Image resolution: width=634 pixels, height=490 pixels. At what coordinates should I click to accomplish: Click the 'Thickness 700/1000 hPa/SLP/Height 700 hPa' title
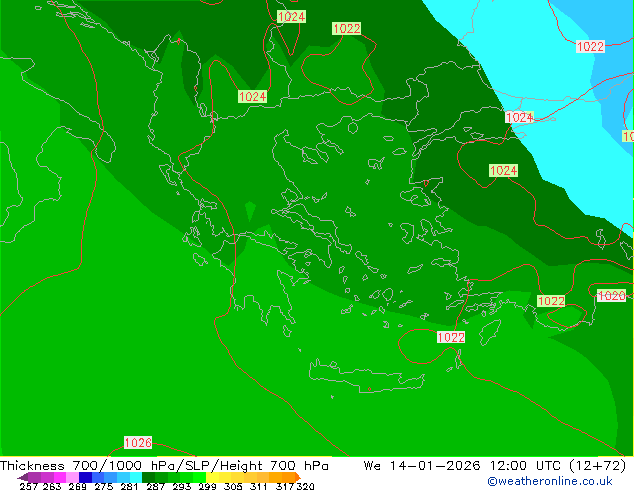164,466
